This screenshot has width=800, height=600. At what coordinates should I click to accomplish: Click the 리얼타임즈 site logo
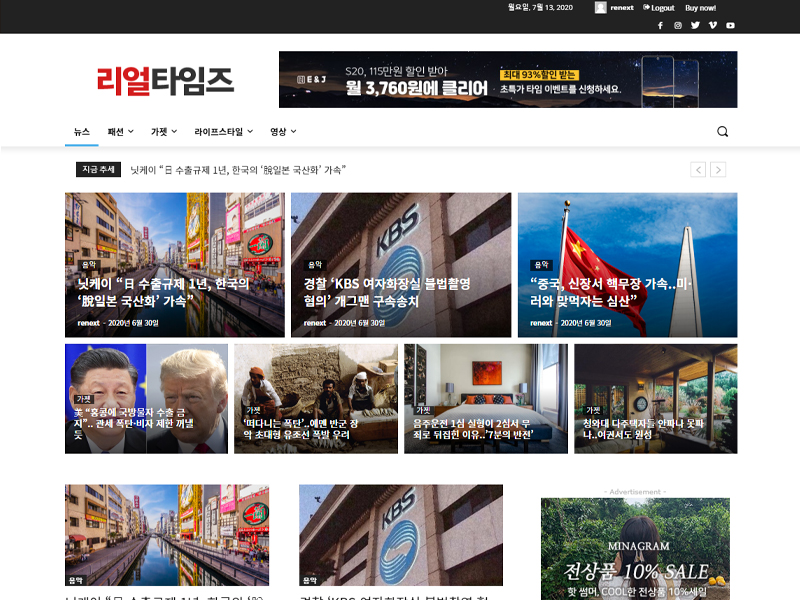coord(165,80)
